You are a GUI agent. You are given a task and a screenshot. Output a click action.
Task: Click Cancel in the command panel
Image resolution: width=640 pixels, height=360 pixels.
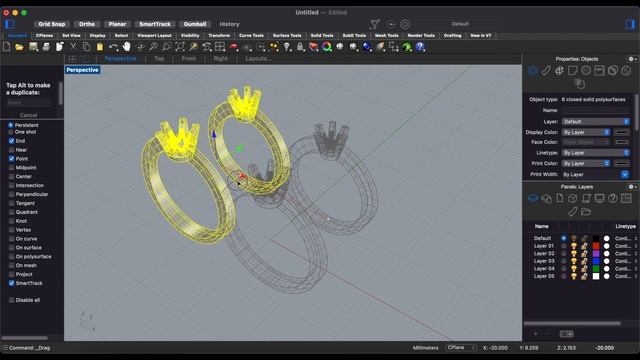click(29, 115)
